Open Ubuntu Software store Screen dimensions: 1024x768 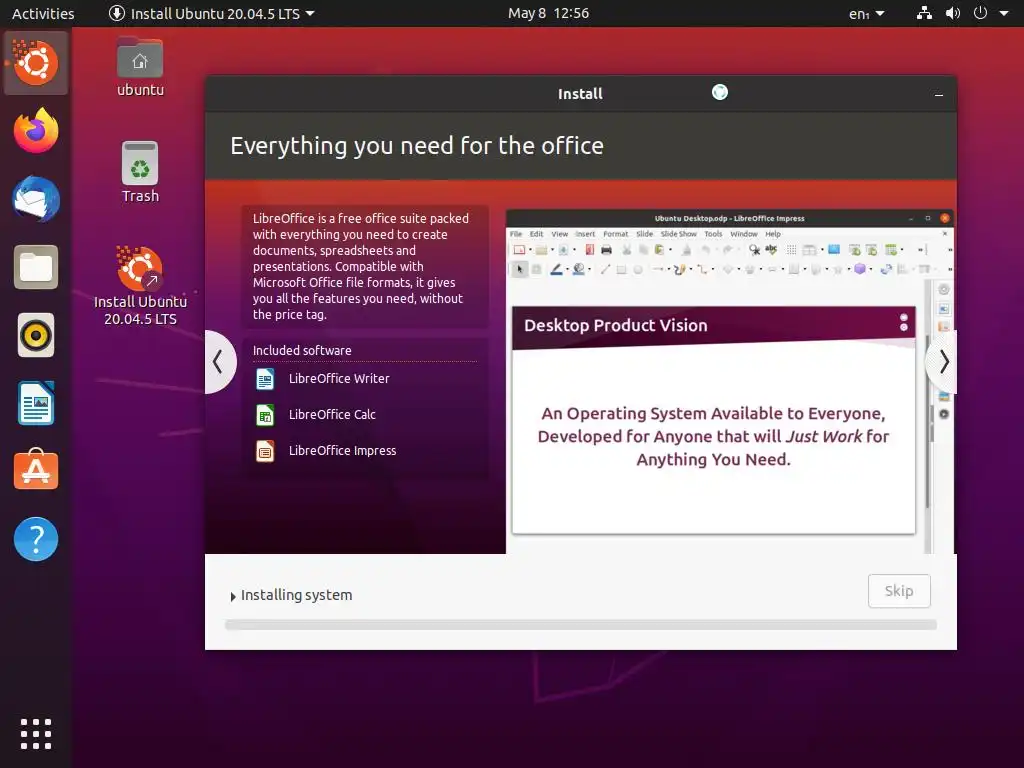(36, 470)
